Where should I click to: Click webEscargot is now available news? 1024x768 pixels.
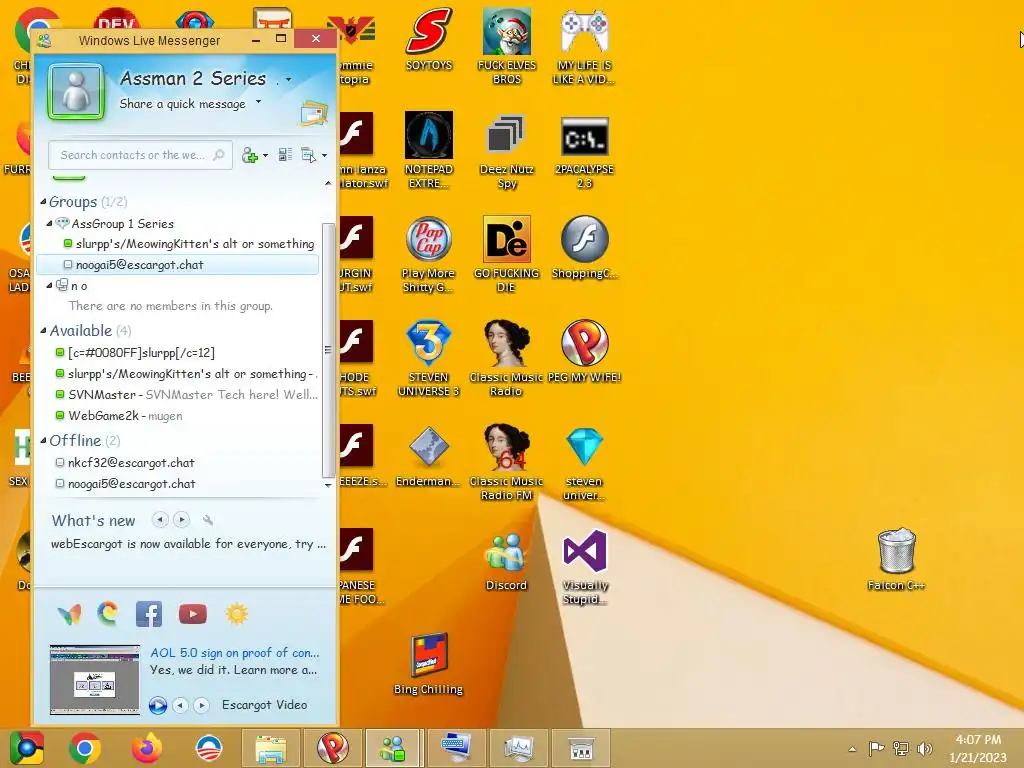pyautogui.click(x=188, y=544)
